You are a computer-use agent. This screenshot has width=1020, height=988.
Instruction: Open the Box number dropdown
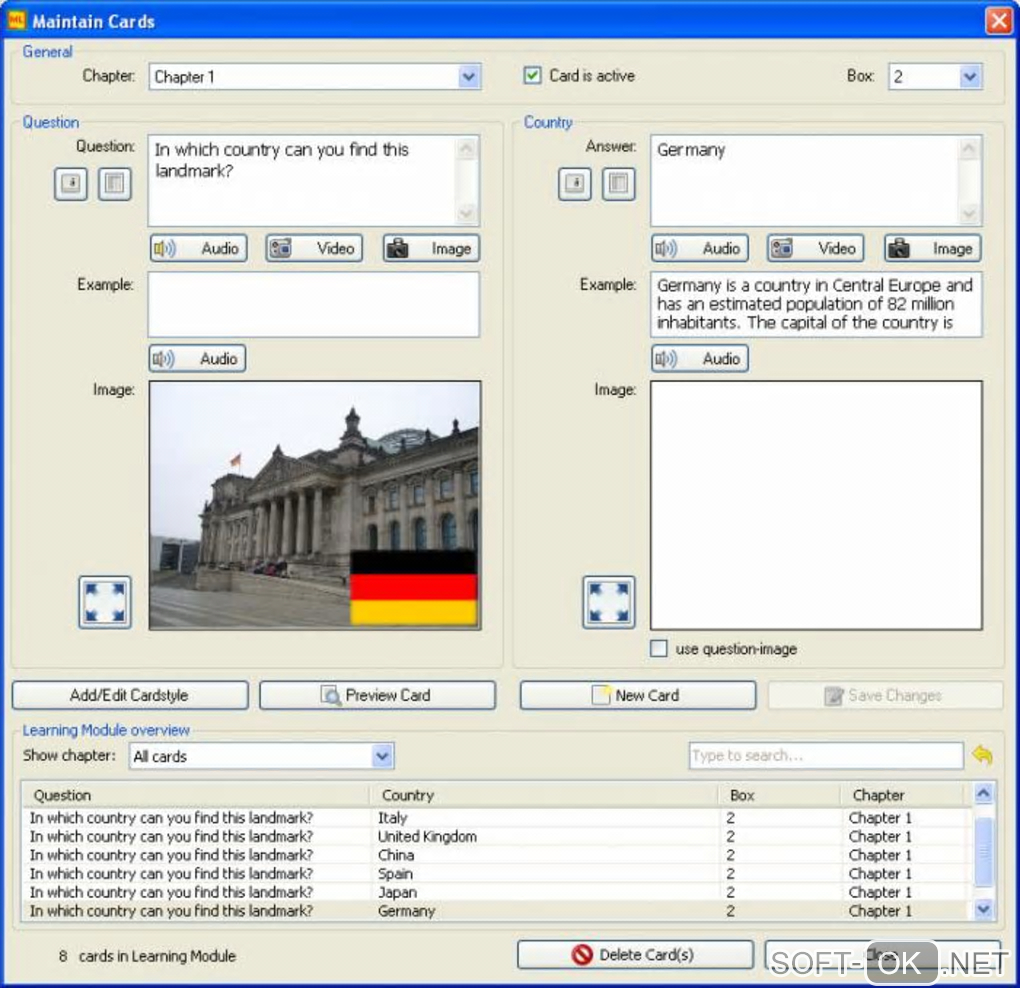tap(969, 77)
